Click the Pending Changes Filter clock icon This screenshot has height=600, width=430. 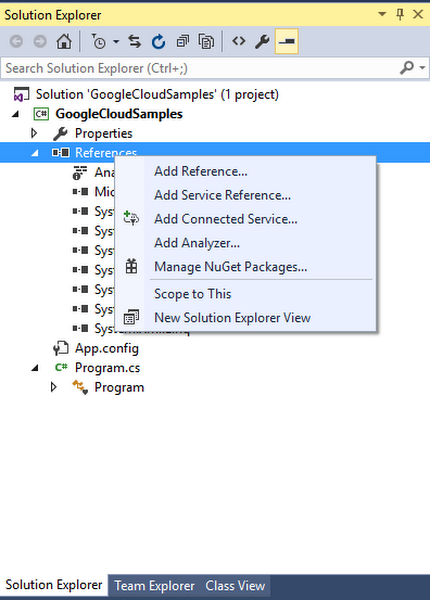[99, 41]
